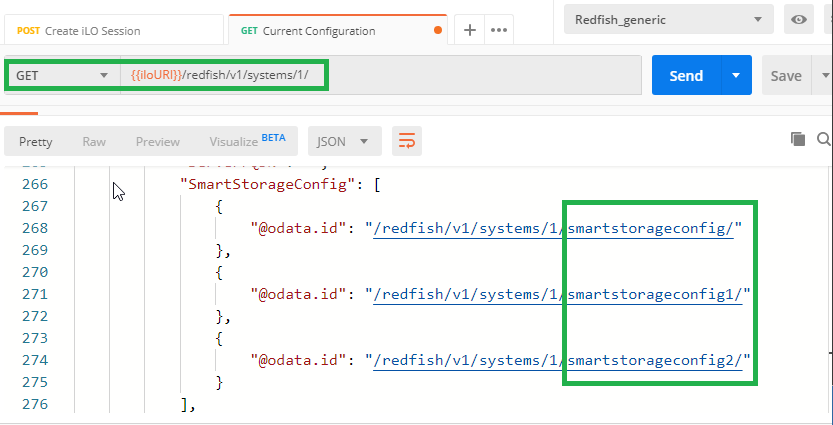Click in the request URL field
This screenshot has height=425, width=833.
[380, 75]
